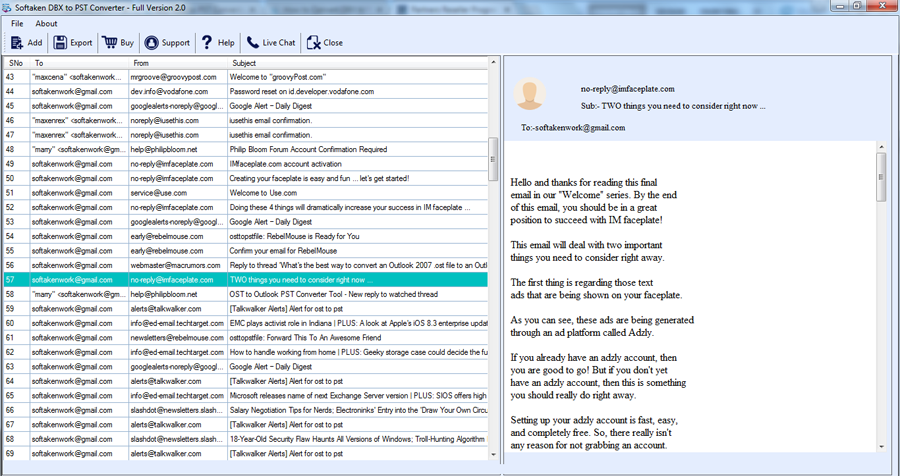The image size is (900, 476).
Task: Select 'How to handle working from home' email
Action: pyautogui.click(x=246, y=352)
